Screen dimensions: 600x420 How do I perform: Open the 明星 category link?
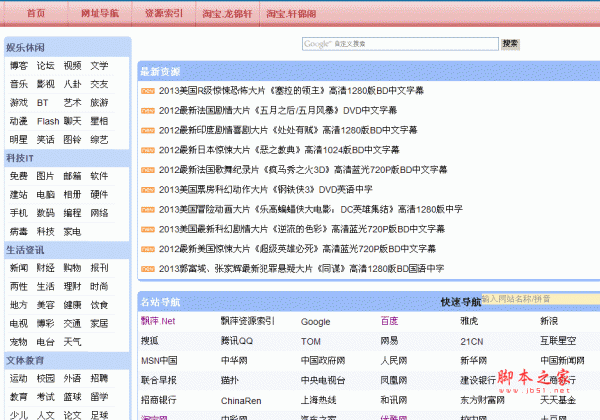[x=19, y=140]
